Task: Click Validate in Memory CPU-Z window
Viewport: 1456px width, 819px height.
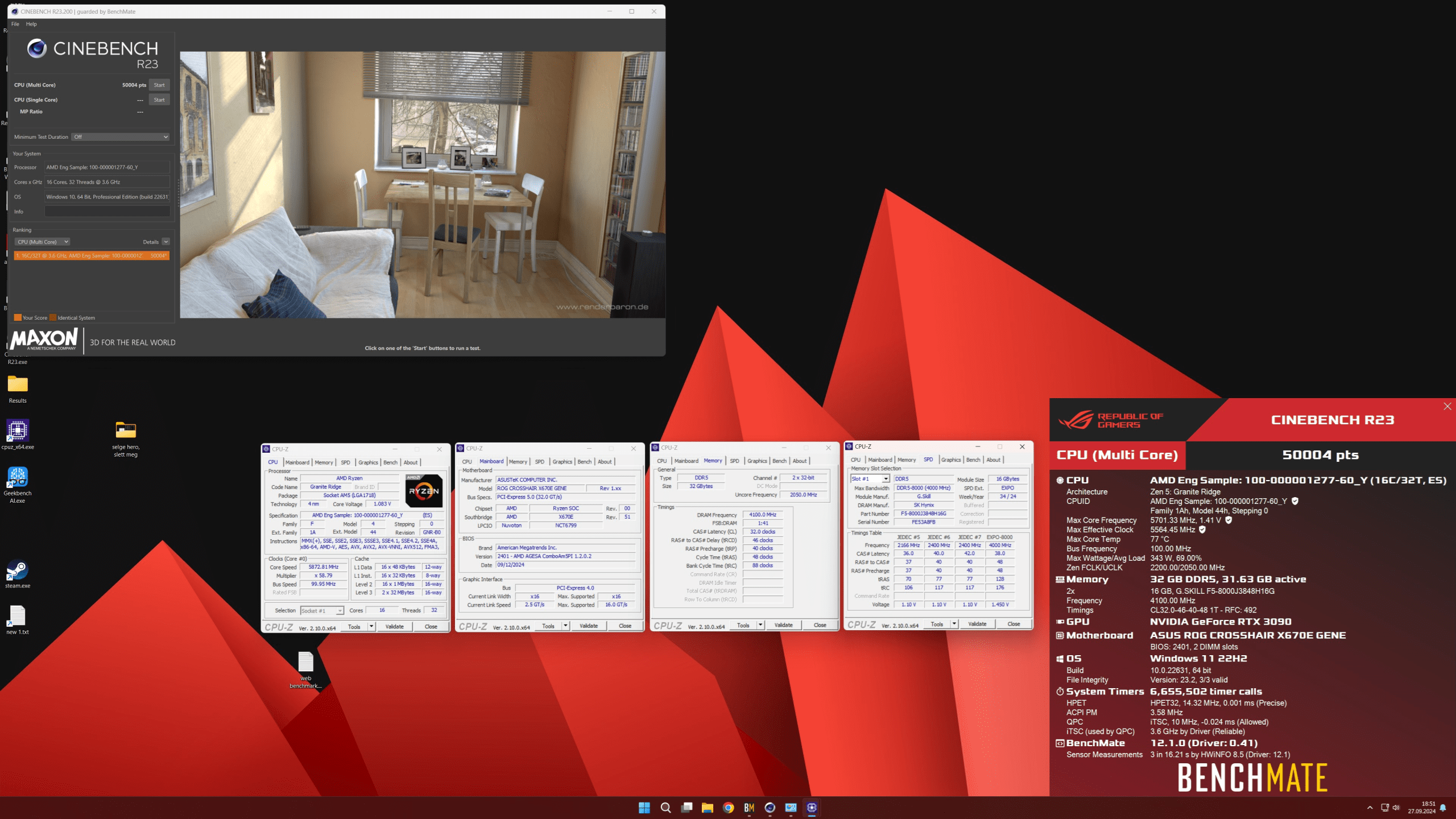Action: (784, 625)
